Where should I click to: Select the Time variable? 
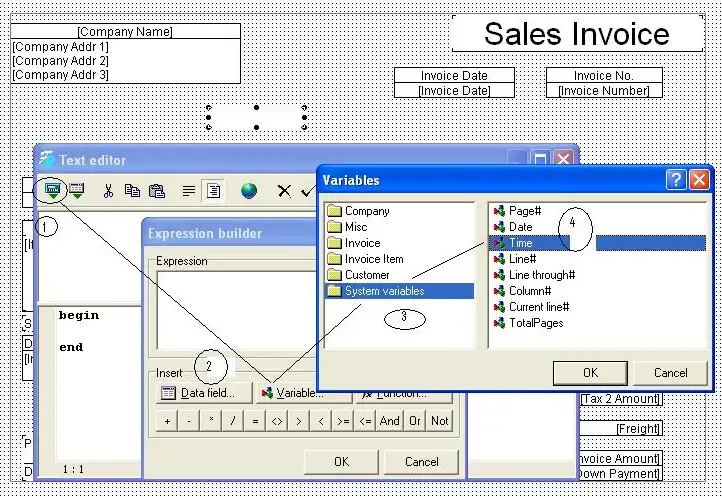[597, 243]
